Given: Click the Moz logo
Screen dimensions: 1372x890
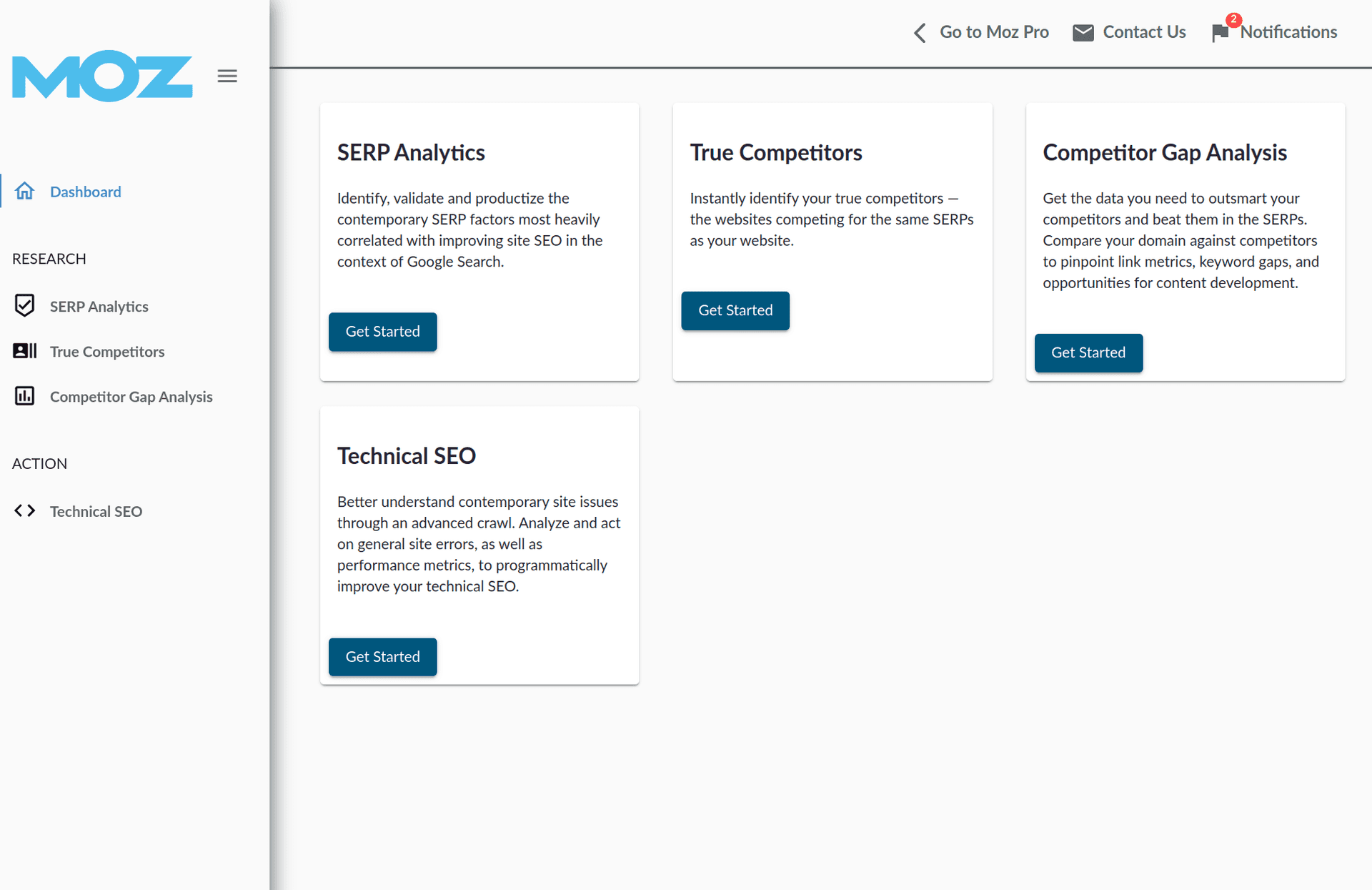Looking at the screenshot, I should click(102, 76).
